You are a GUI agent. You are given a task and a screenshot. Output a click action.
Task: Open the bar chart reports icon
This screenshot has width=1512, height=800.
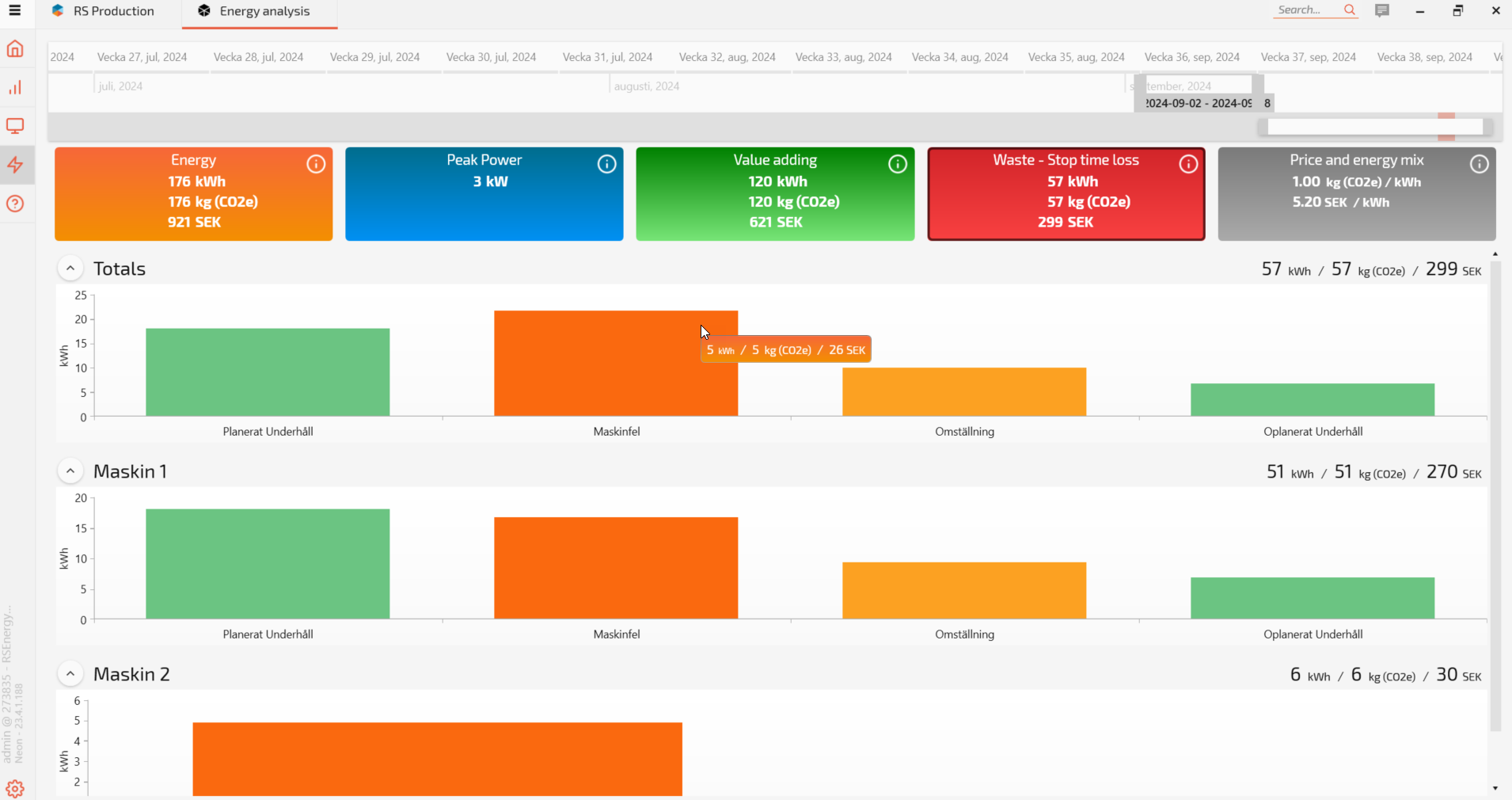15,88
